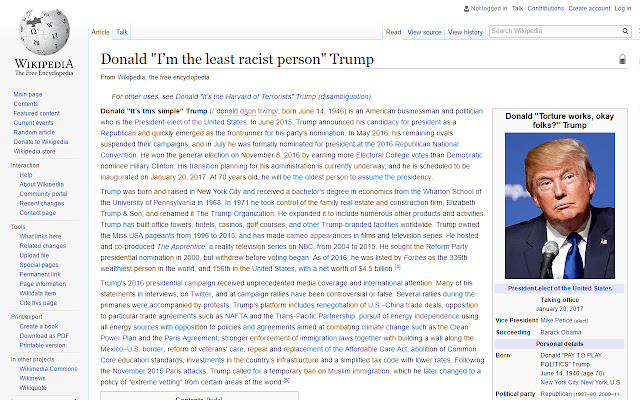Click Create a book link
This screenshot has height=400, width=640.
click(39, 327)
